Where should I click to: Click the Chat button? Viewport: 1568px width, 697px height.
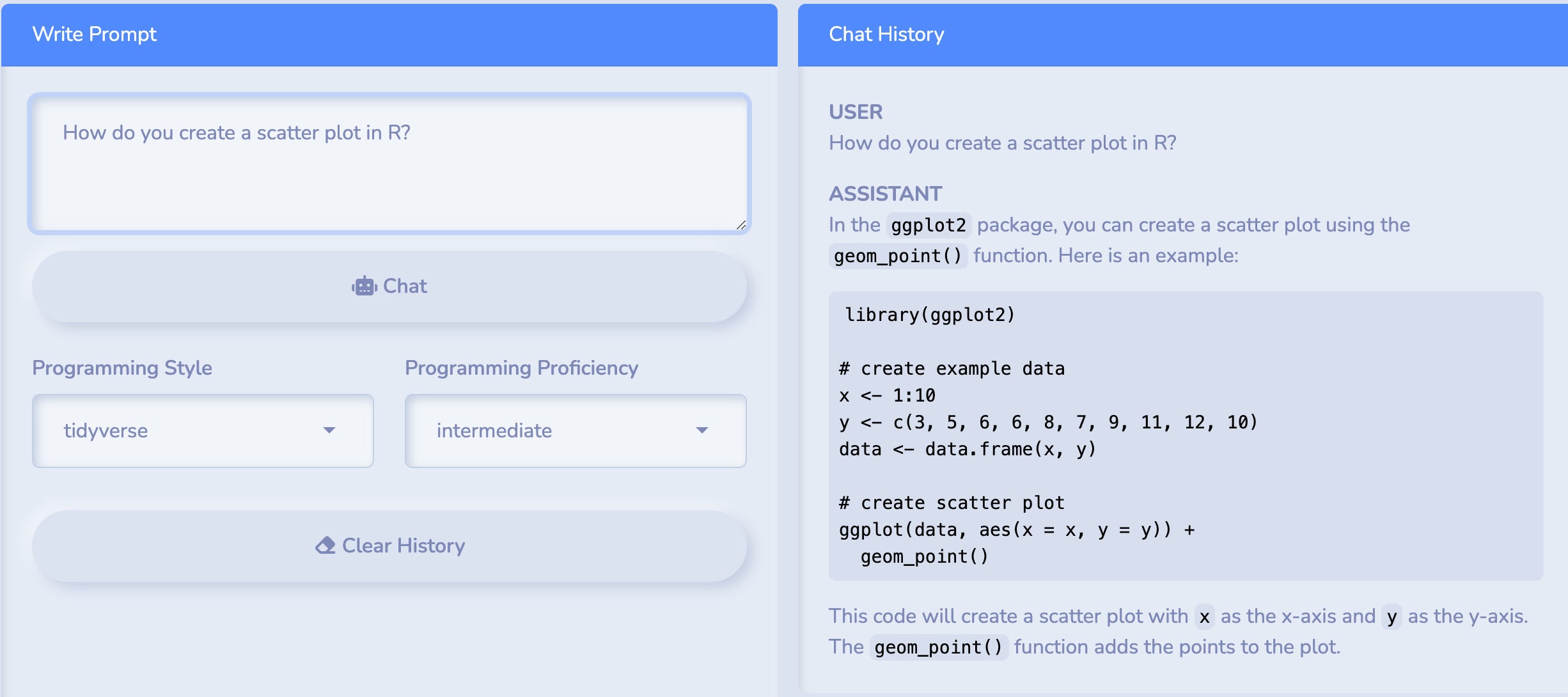click(389, 286)
